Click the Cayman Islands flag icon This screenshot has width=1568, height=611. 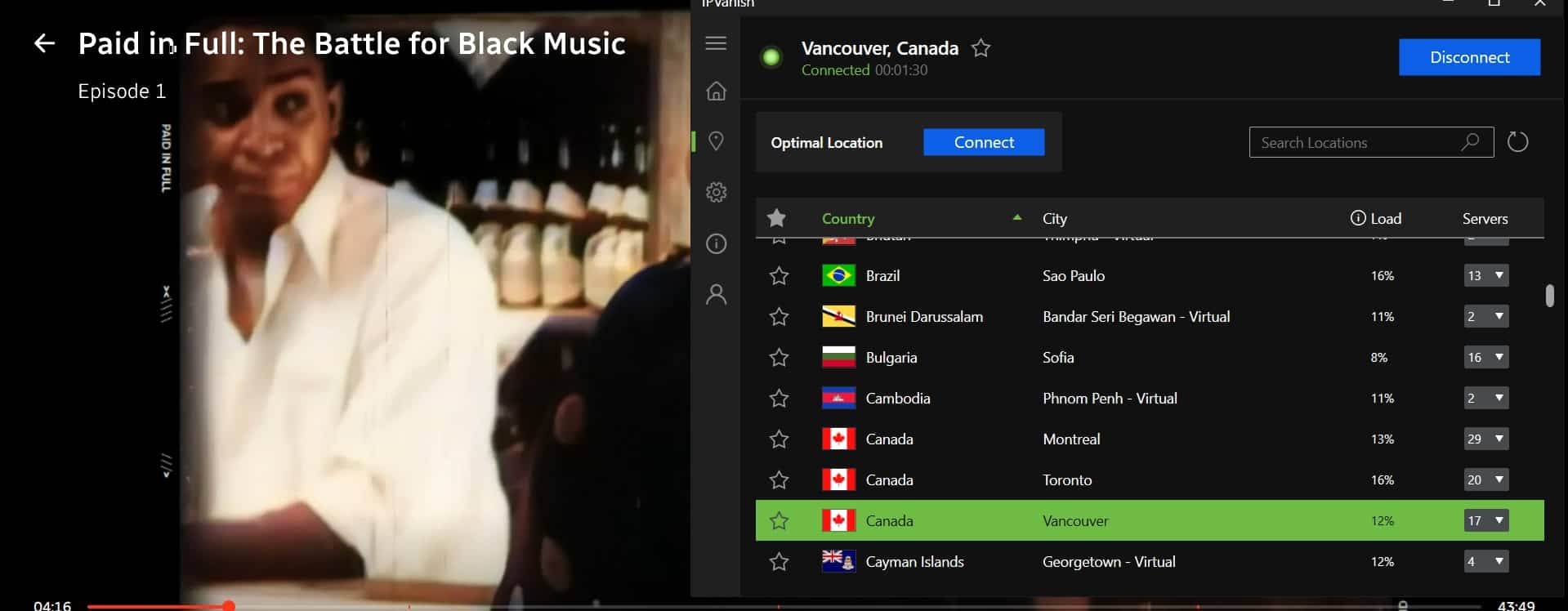click(838, 561)
